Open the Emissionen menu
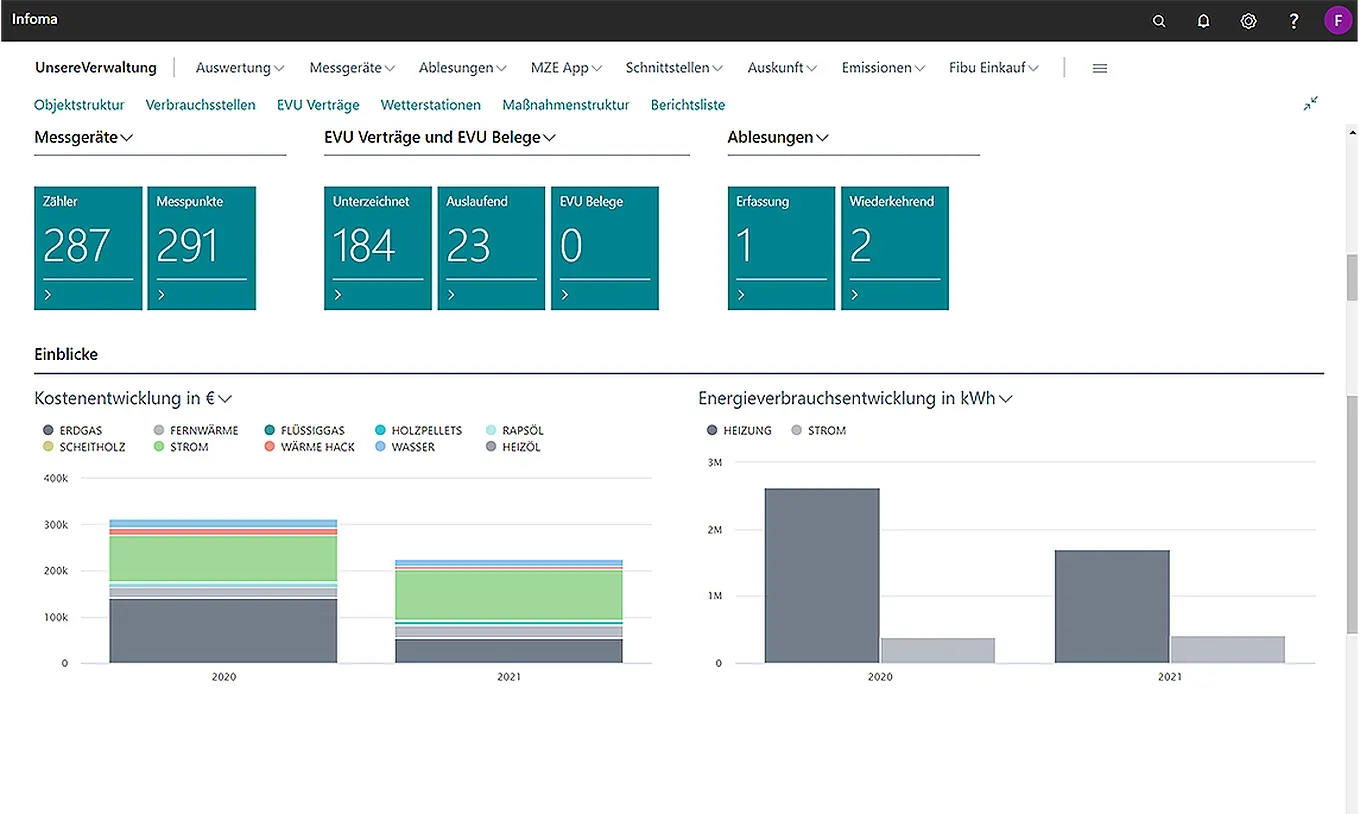This screenshot has width=1360, height=814. coord(884,68)
